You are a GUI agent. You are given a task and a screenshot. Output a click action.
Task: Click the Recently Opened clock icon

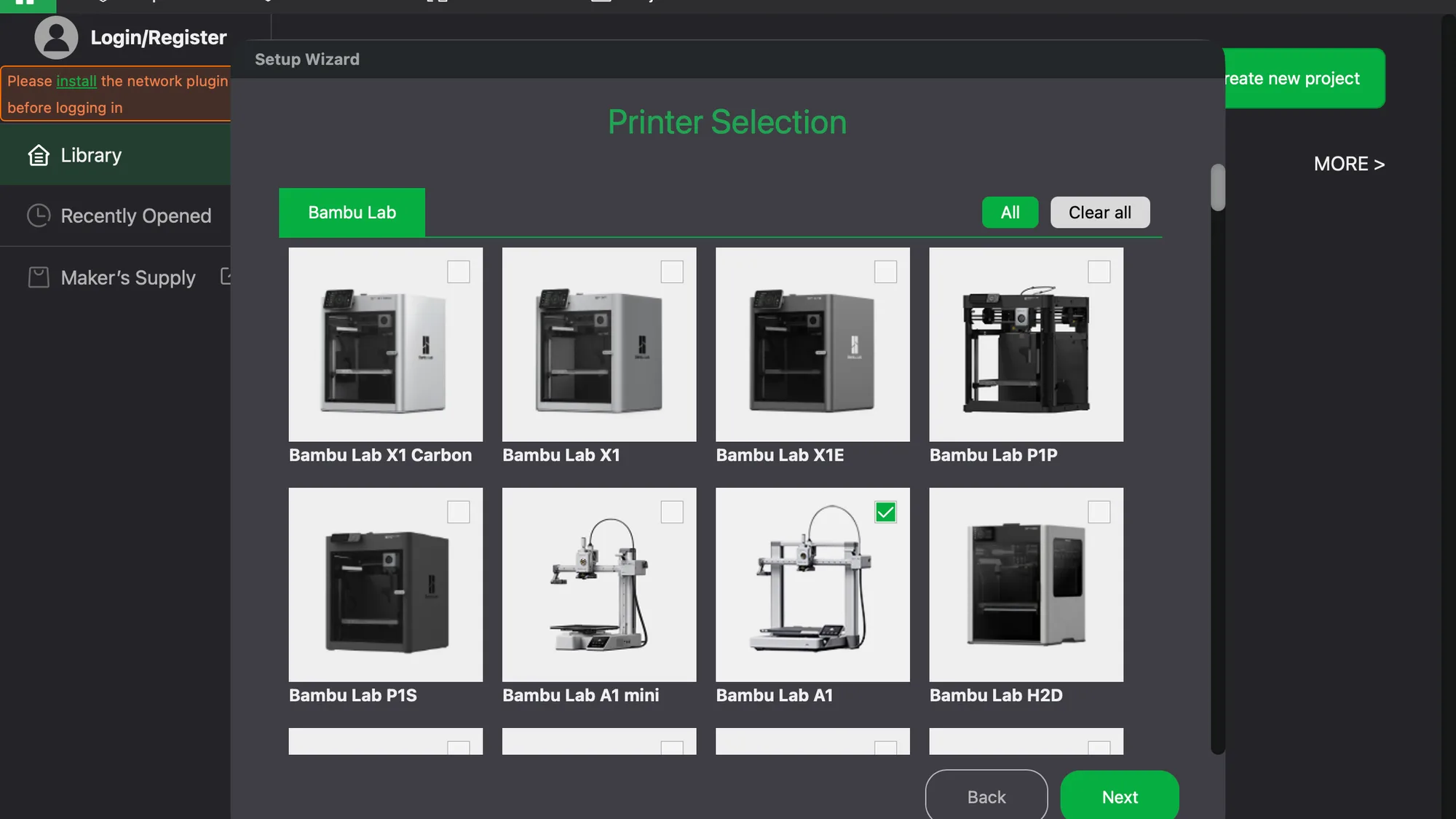39,215
